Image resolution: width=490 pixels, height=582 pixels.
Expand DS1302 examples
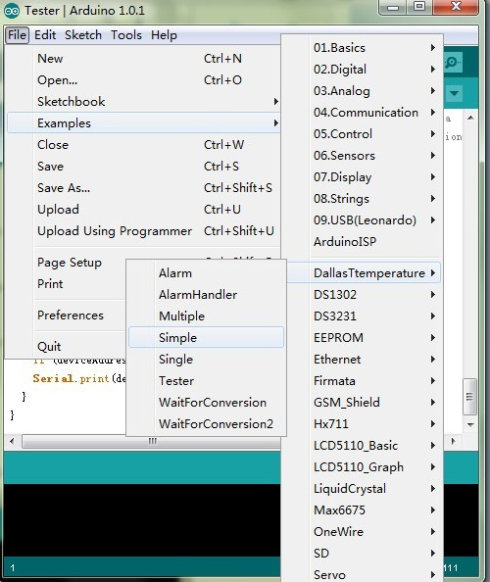click(362, 294)
